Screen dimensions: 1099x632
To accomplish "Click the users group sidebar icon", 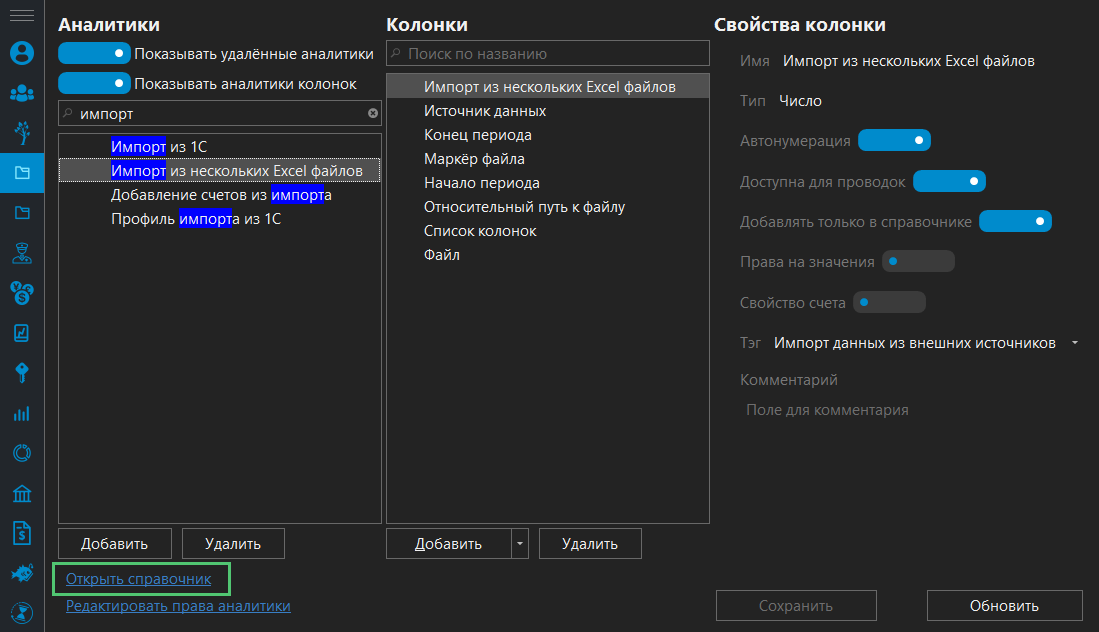I will [x=21, y=93].
